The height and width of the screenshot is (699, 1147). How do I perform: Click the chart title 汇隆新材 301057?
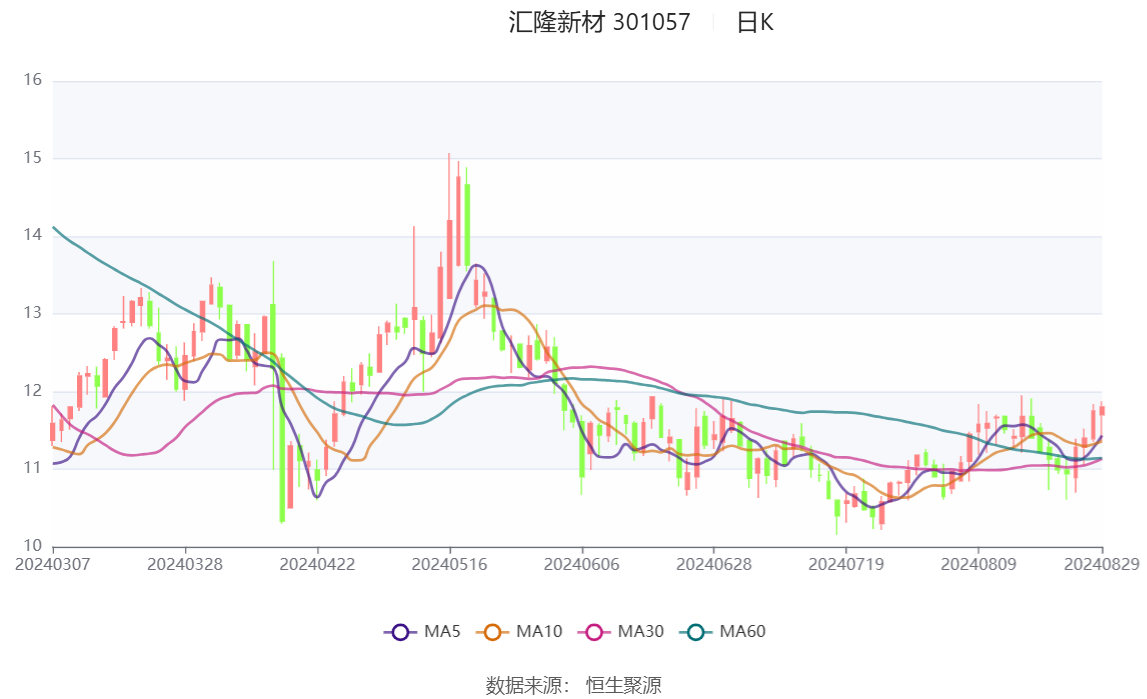(599, 23)
